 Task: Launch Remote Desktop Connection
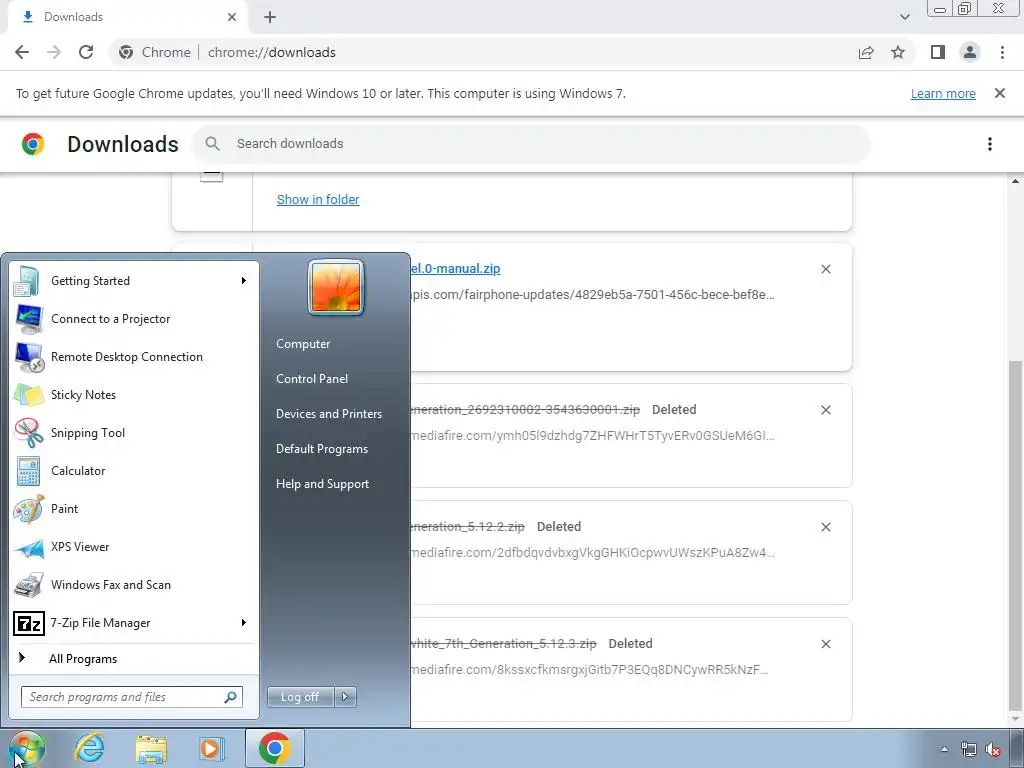135,357
